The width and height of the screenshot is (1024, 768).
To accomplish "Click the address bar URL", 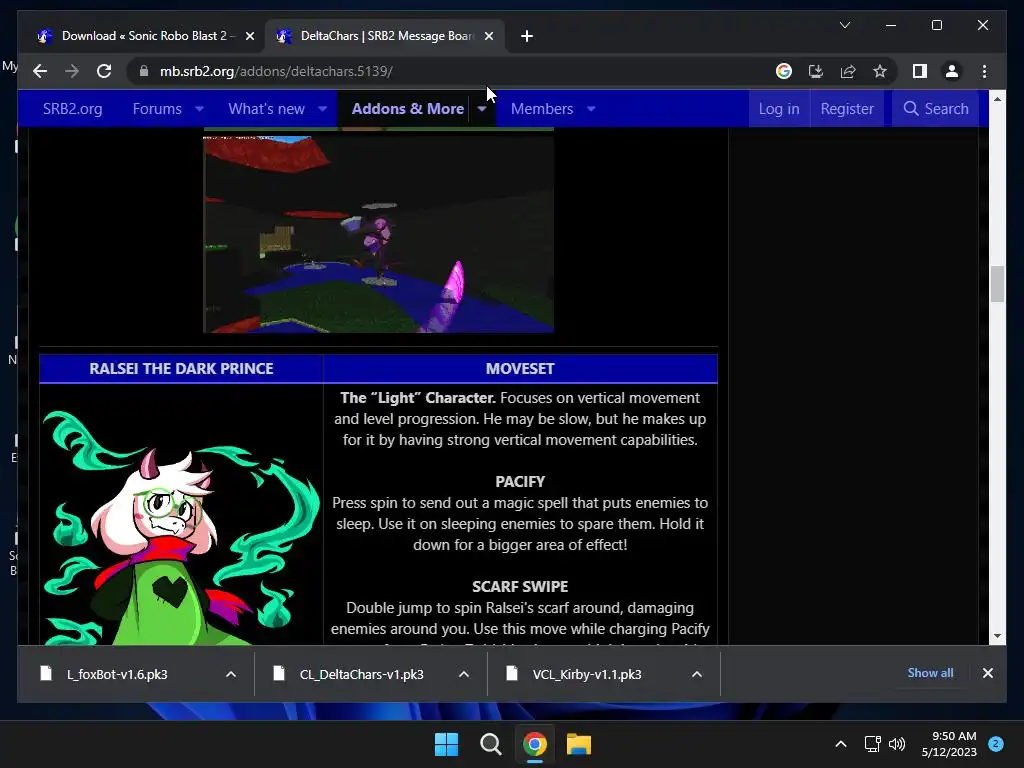I will (x=276, y=71).
